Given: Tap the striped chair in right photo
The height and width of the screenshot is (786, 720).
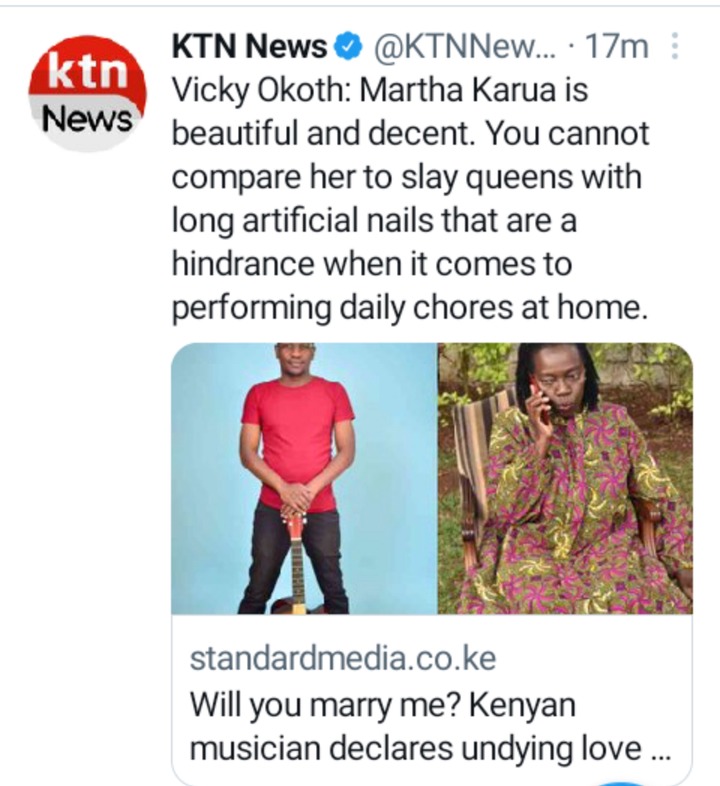Looking at the screenshot, I should pyautogui.click(x=474, y=471).
